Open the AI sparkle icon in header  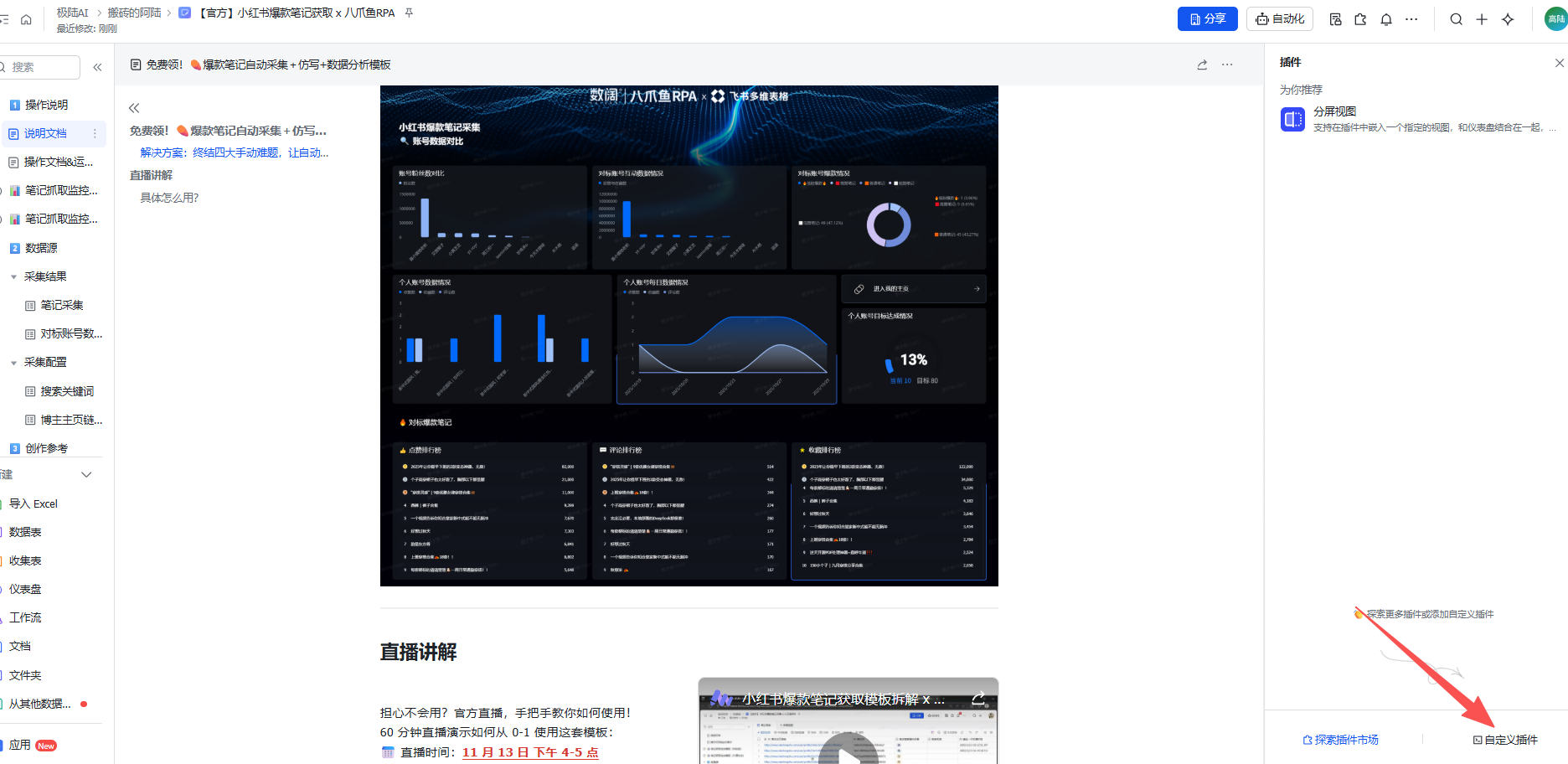[x=1508, y=19]
